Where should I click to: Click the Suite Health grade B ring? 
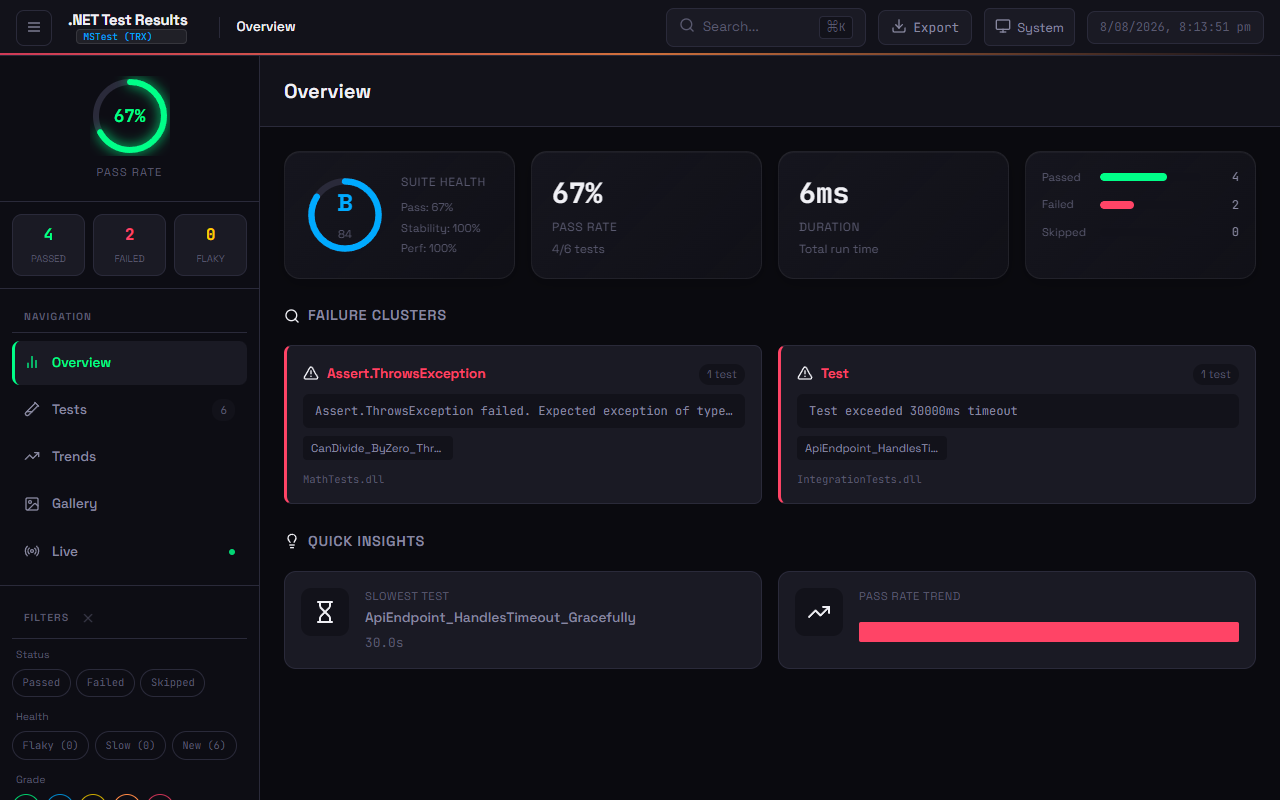[x=345, y=215]
